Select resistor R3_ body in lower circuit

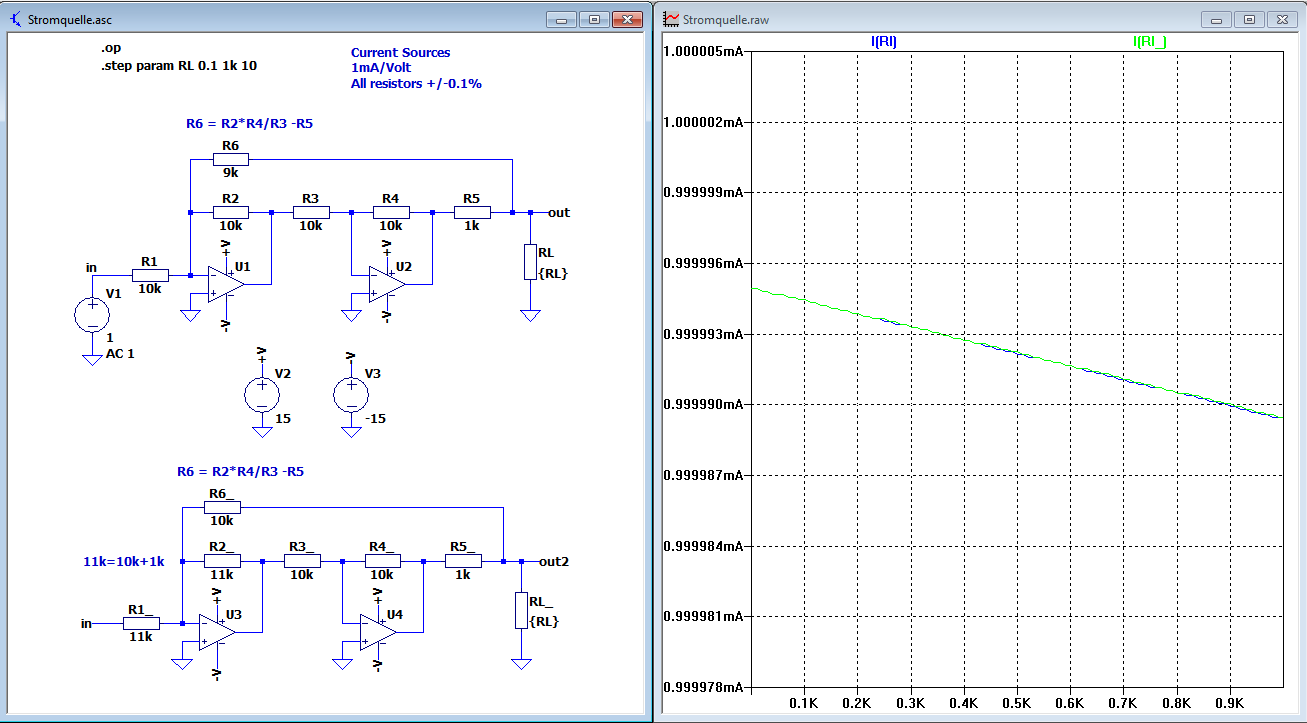coord(302,561)
